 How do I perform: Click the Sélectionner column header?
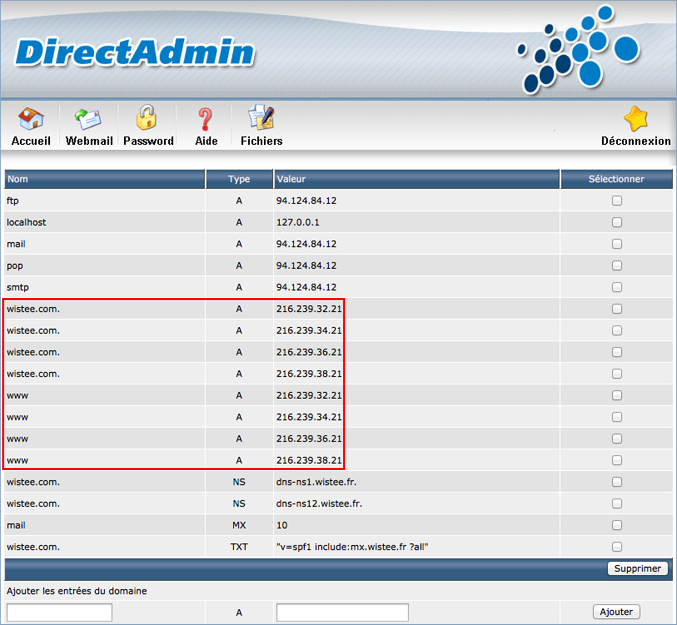tap(617, 179)
